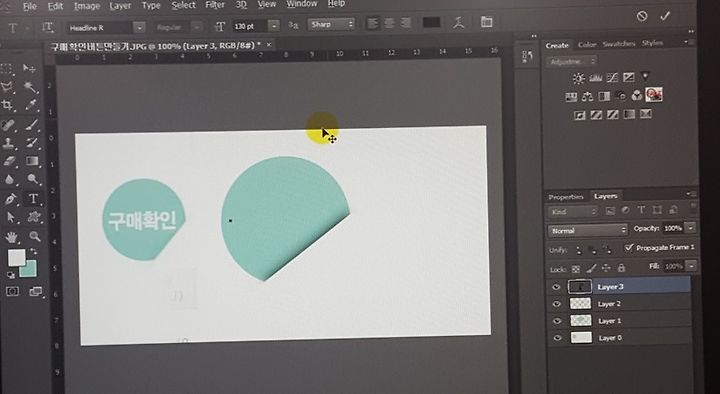Add a Gradient Map adjustment

(630, 114)
